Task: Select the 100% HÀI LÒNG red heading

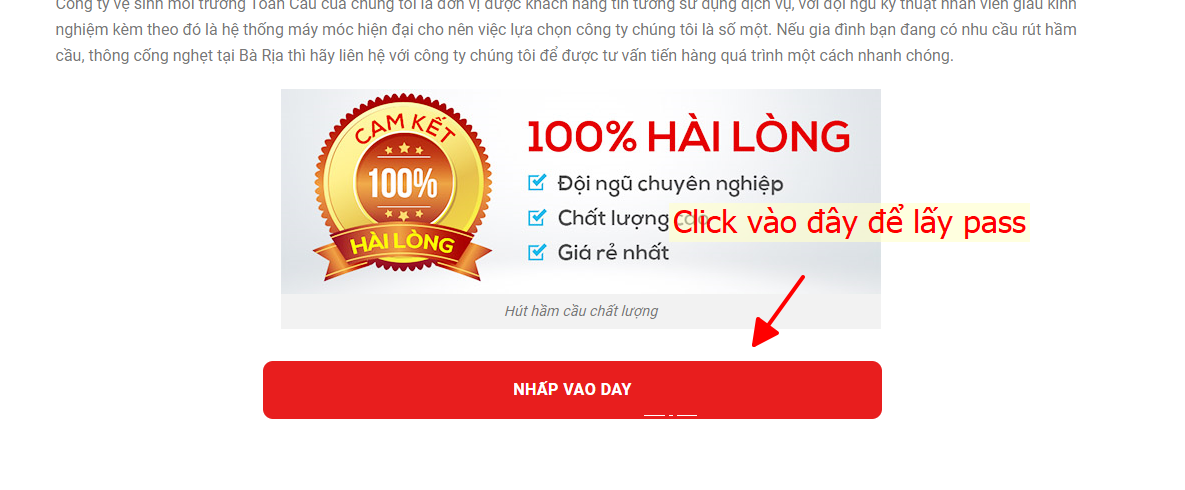Action: point(688,137)
